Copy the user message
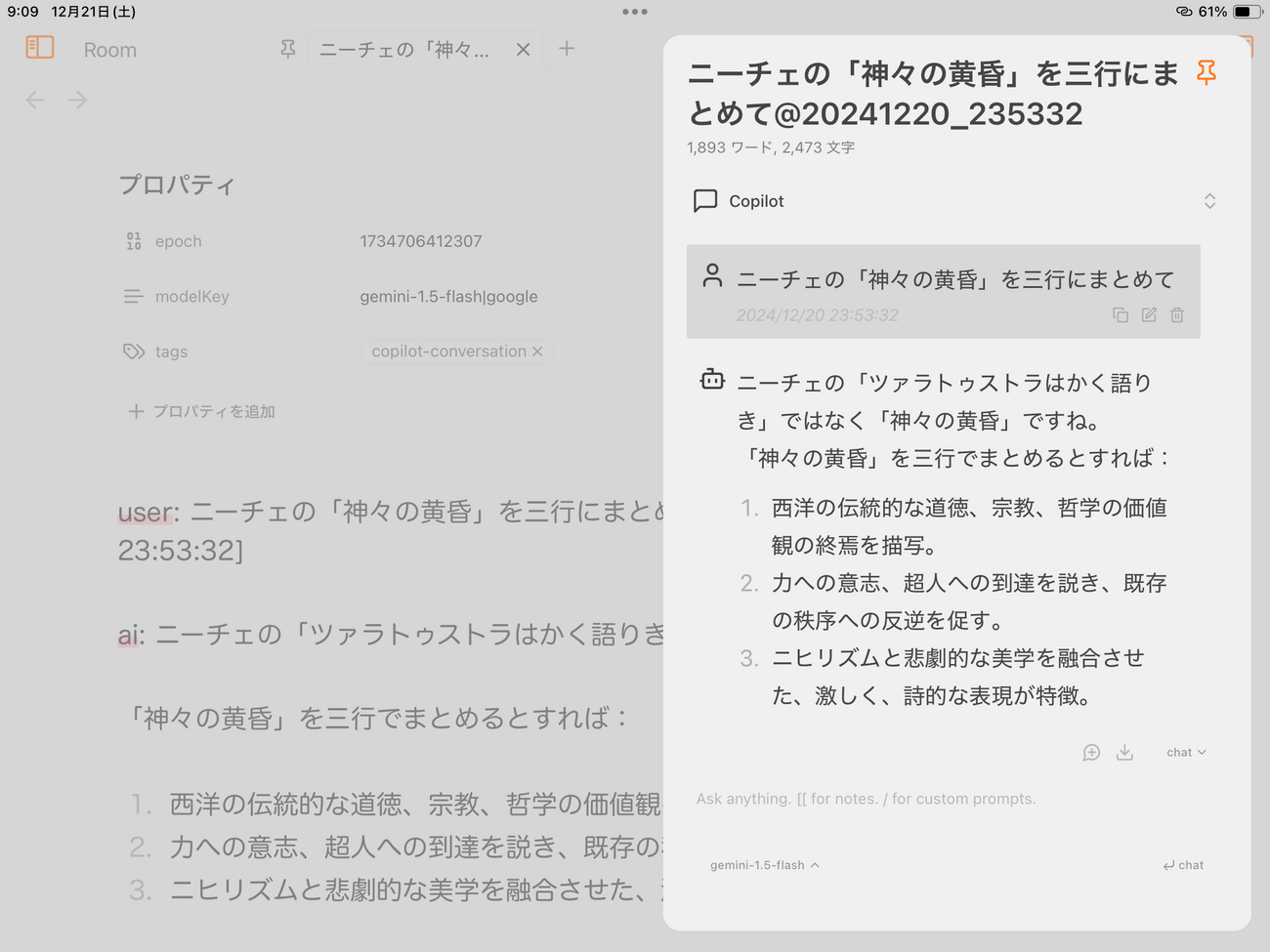Image resolution: width=1270 pixels, height=952 pixels. coord(1121,315)
